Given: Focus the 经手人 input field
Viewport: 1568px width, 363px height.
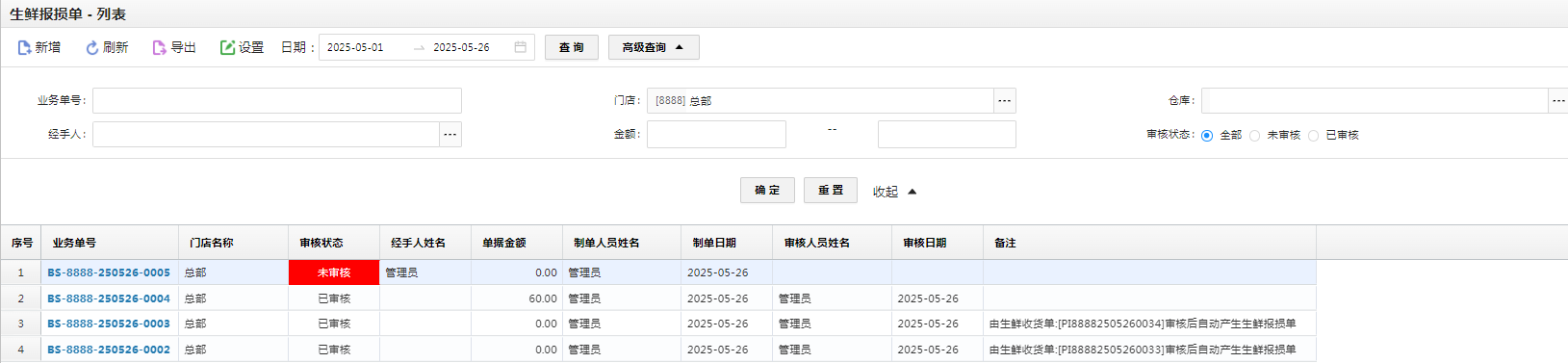Looking at the screenshot, I should pos(267,135).
